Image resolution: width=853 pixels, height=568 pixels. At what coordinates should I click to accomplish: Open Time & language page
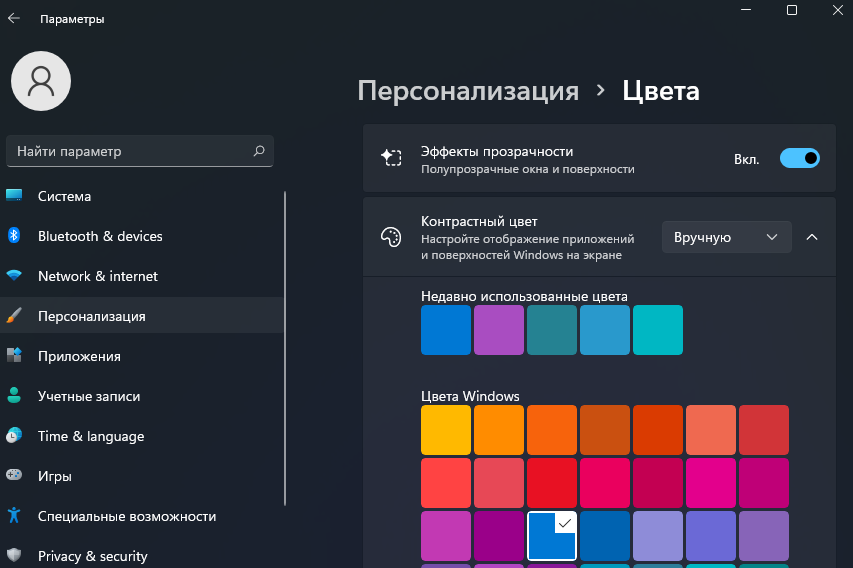pyautogui.click(x=142, y=436)
